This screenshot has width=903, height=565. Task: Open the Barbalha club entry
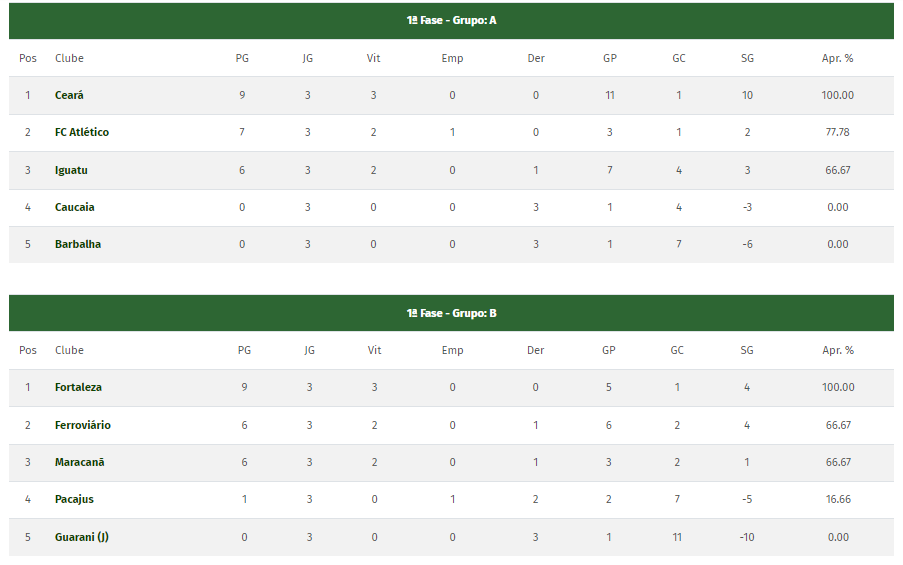[78, 244]
